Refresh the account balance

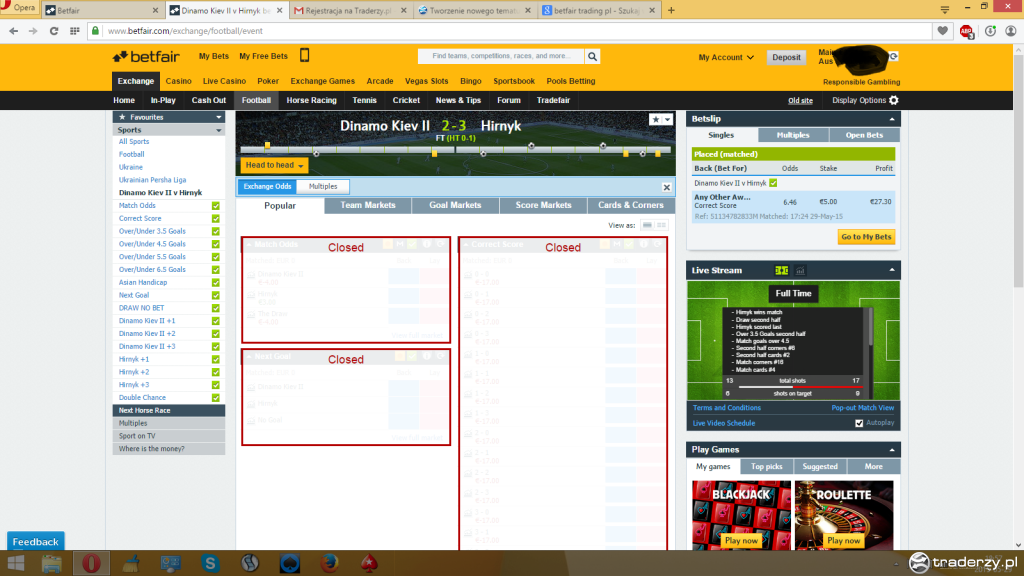[x=893, y=56]
